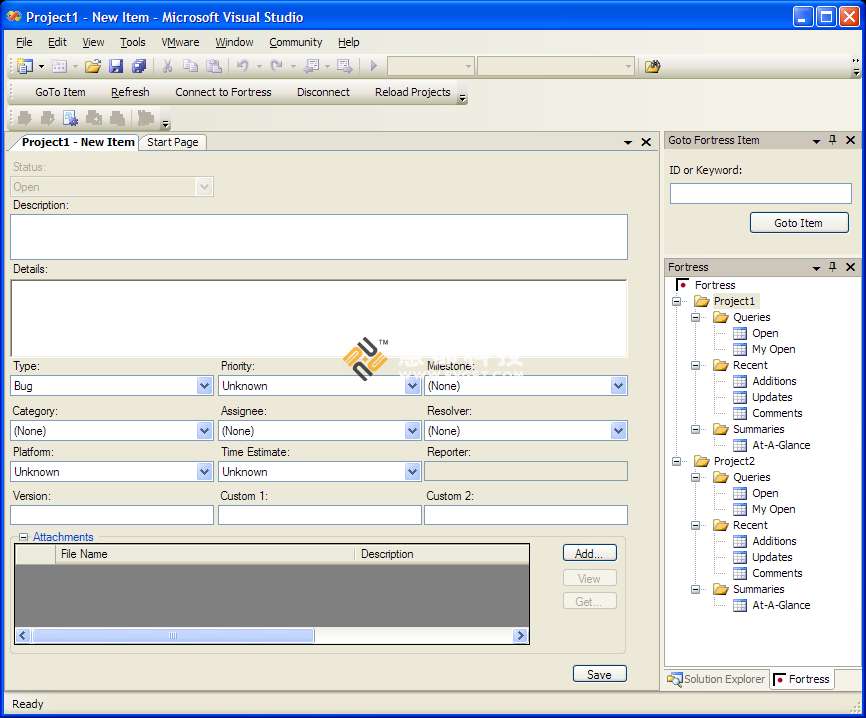Screen dimensions: 866x718
Task: Click the Save All toolbar icon
Action: tap(139, 66)
